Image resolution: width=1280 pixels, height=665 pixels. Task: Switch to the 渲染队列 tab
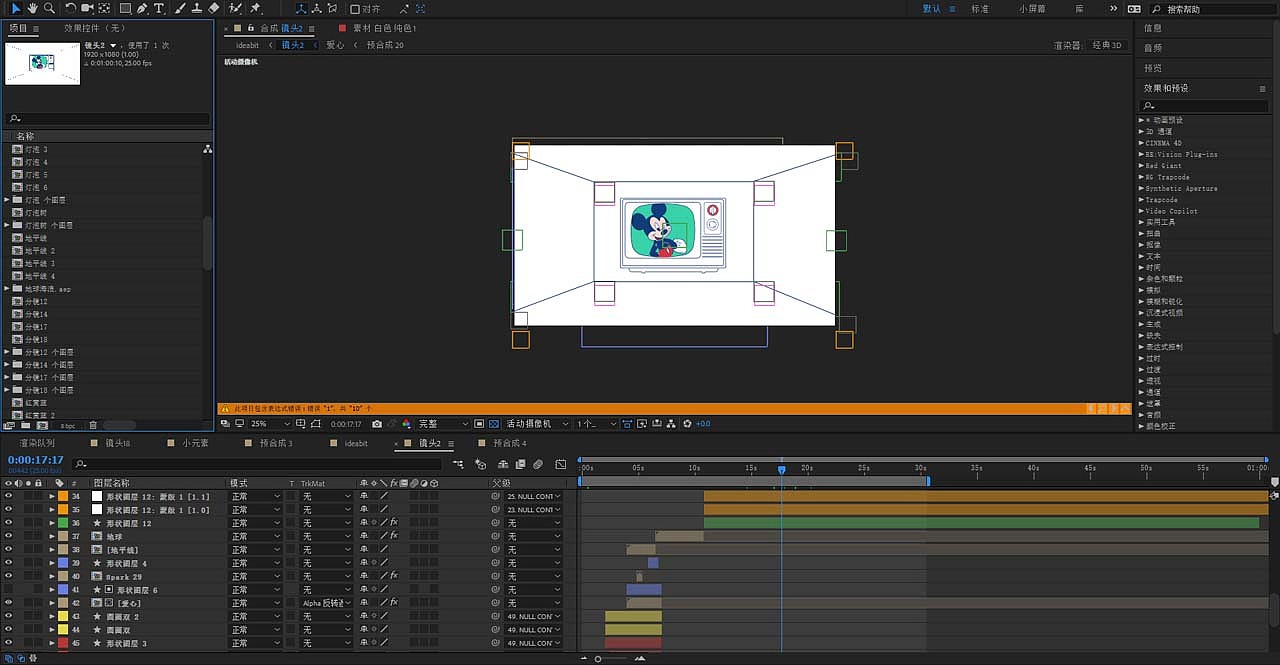[37, 443]
